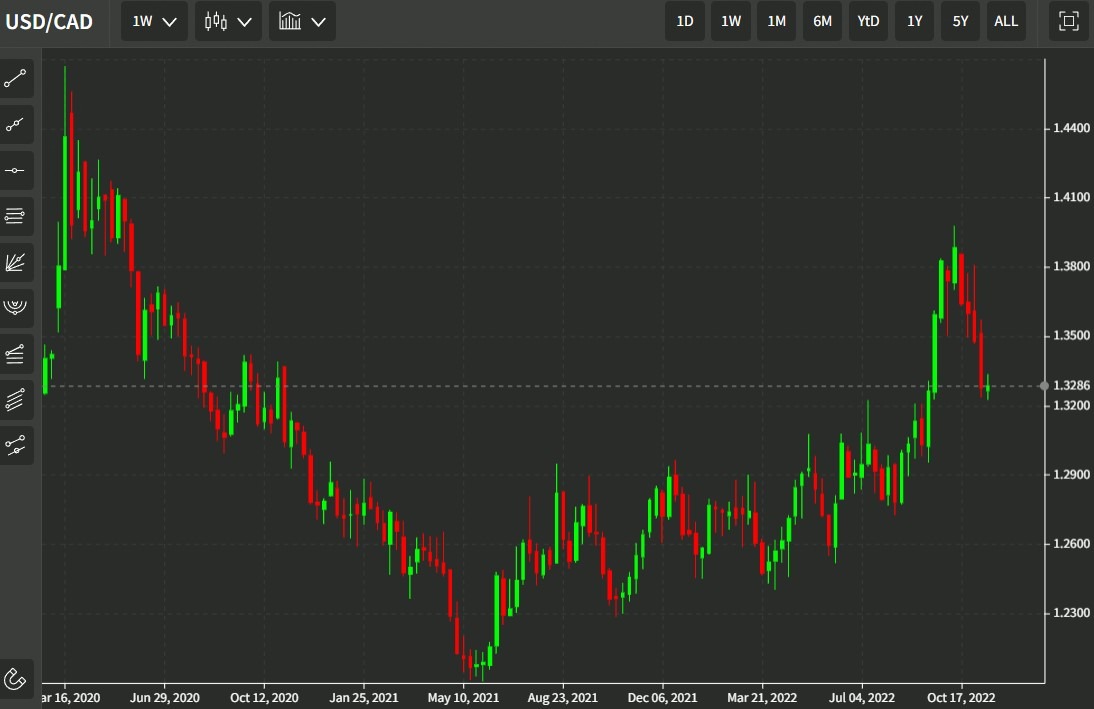Click the Jan 25, 2021 date label
This screenshot has width=1094, height=709.
(x=364, y=698)
